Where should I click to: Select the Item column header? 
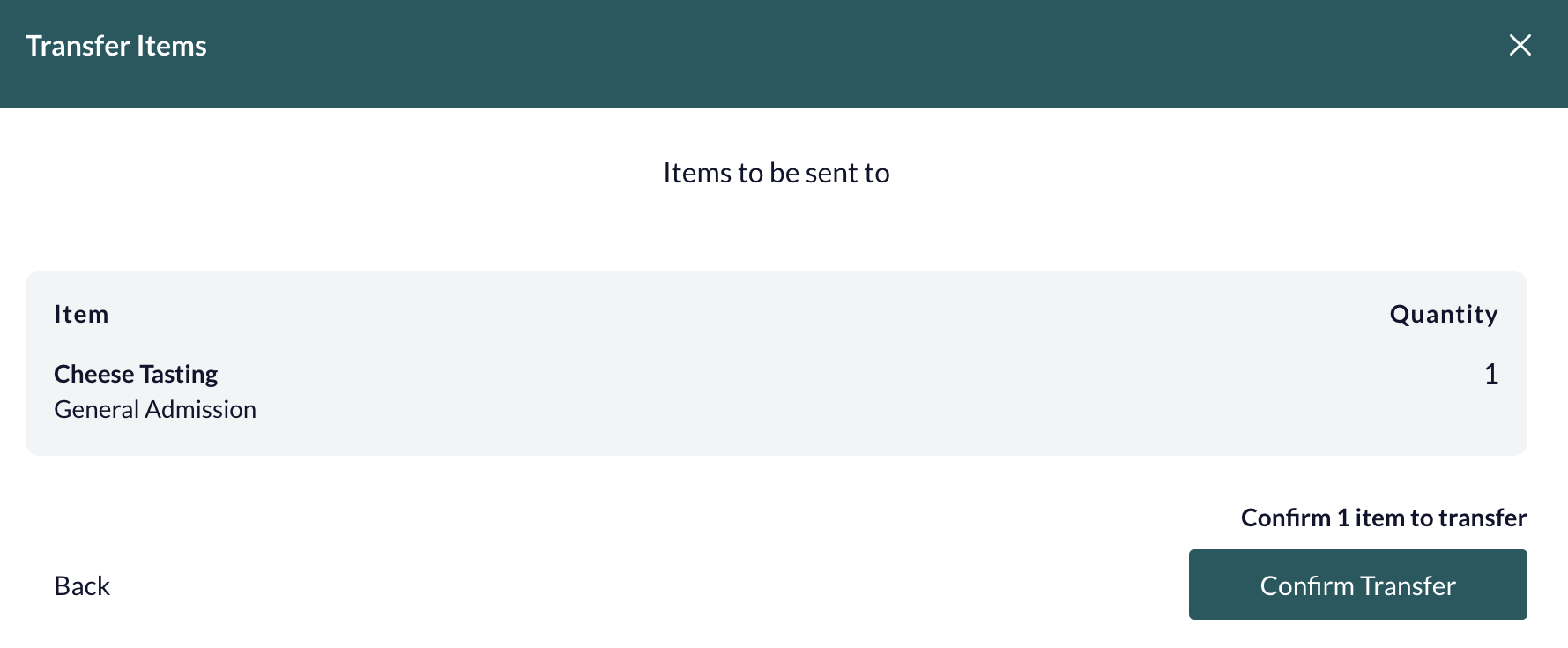point(81,314)
